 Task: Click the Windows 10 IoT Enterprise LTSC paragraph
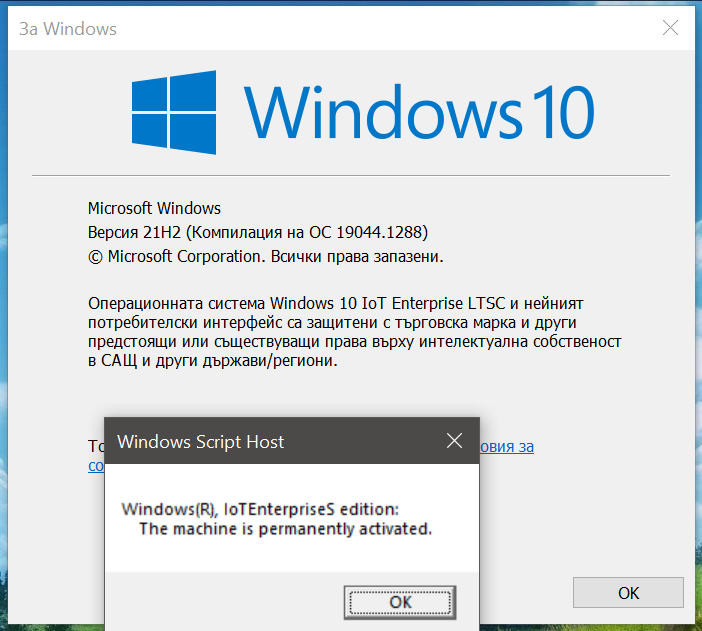point(355,332)
